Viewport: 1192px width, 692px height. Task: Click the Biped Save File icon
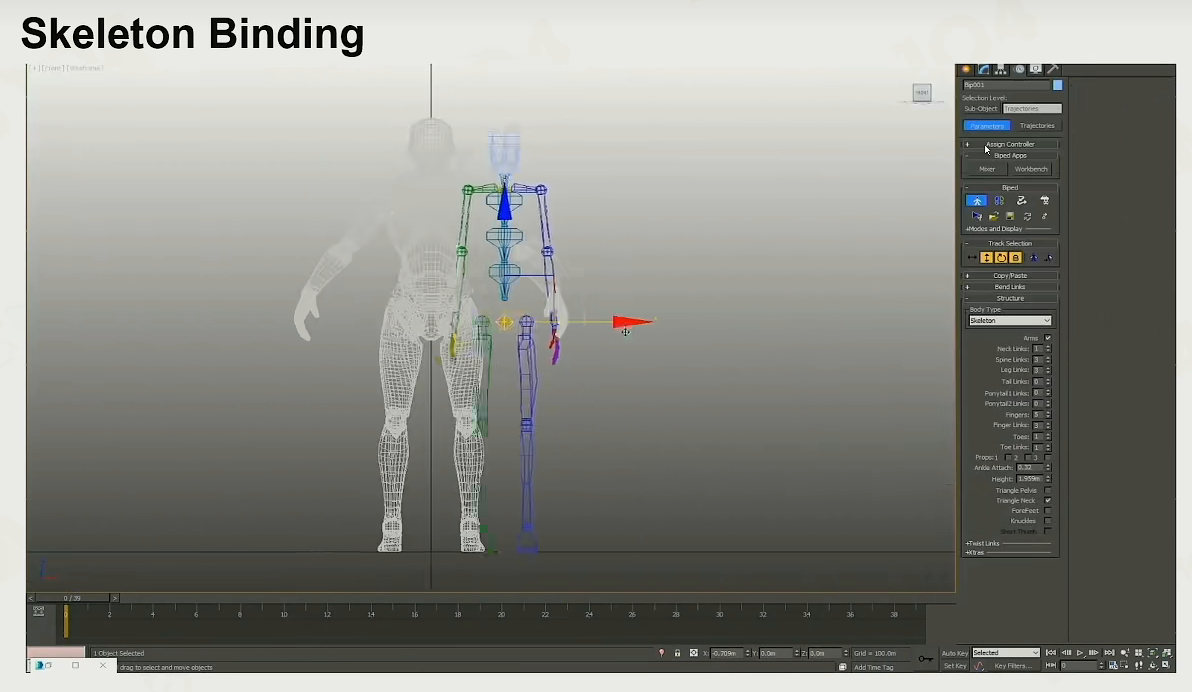pos(1010,217)
